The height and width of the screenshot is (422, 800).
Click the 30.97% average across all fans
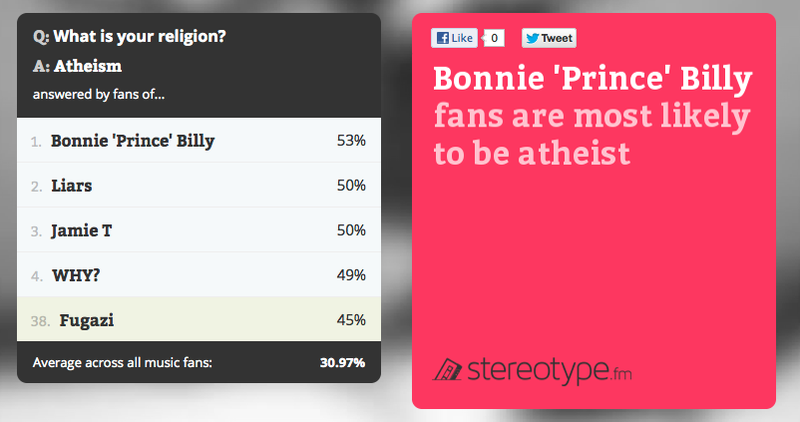pos(342,363)
